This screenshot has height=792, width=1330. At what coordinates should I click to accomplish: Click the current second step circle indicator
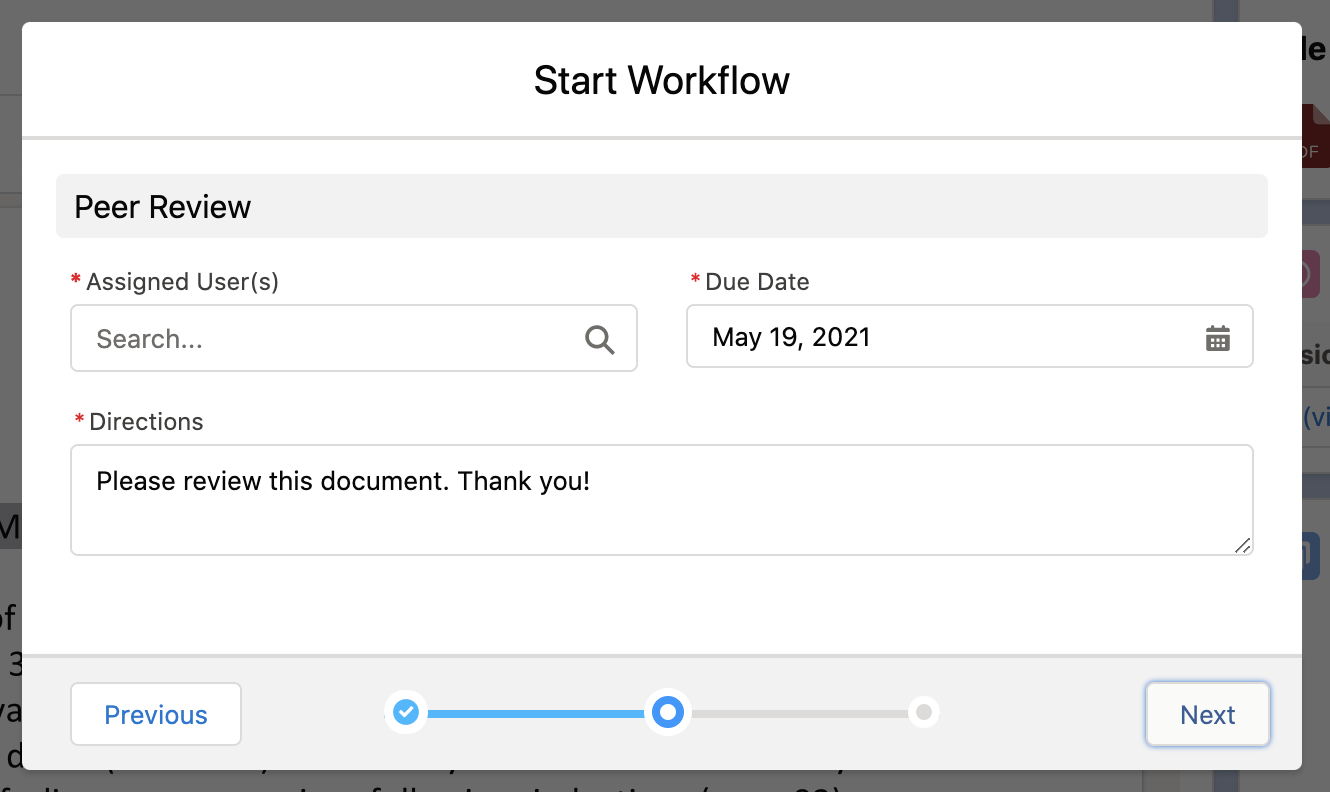(667, 712)
